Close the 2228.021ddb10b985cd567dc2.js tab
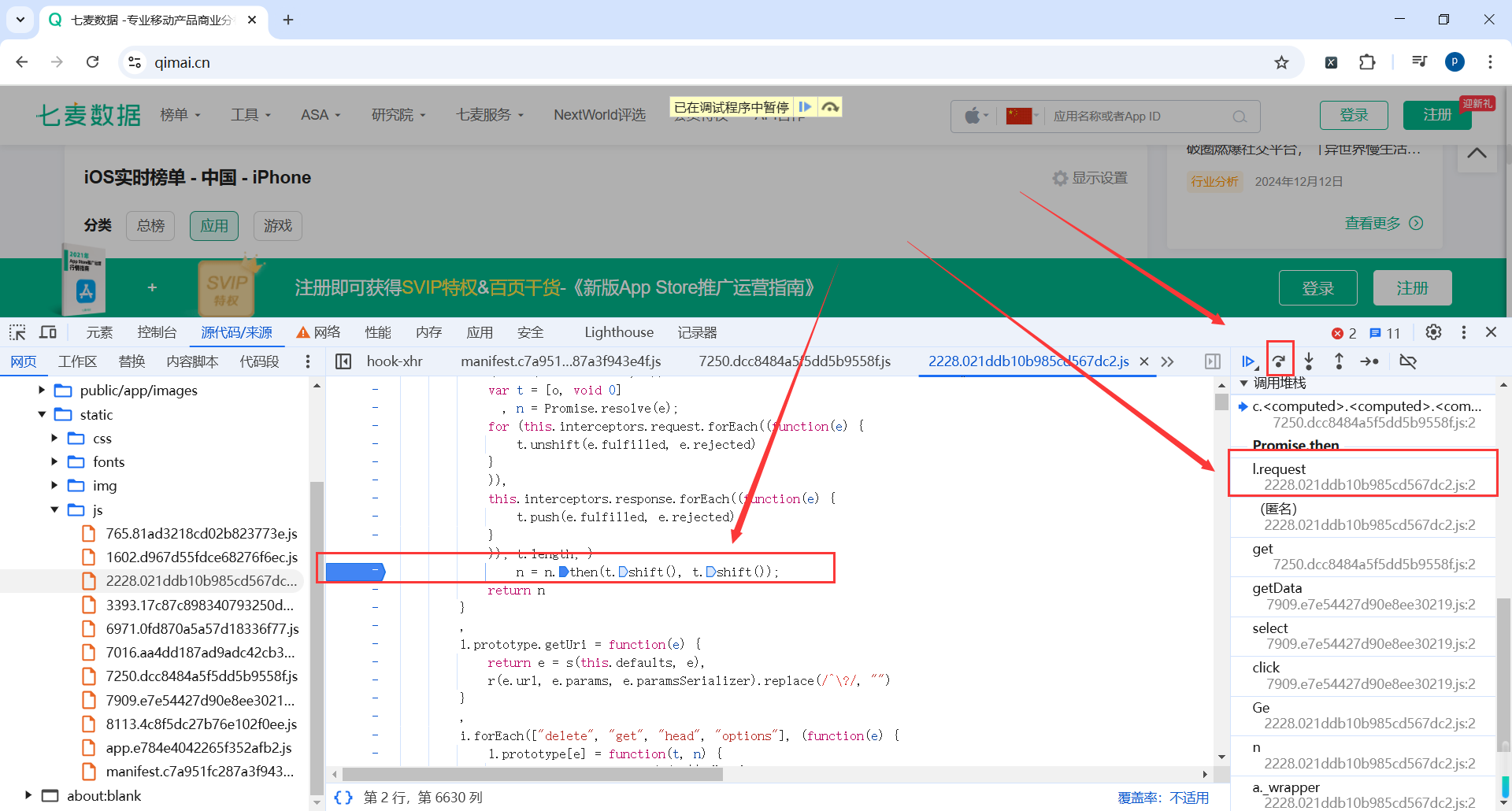The height and width of the screenshot is (811, 1512). 1144,361
